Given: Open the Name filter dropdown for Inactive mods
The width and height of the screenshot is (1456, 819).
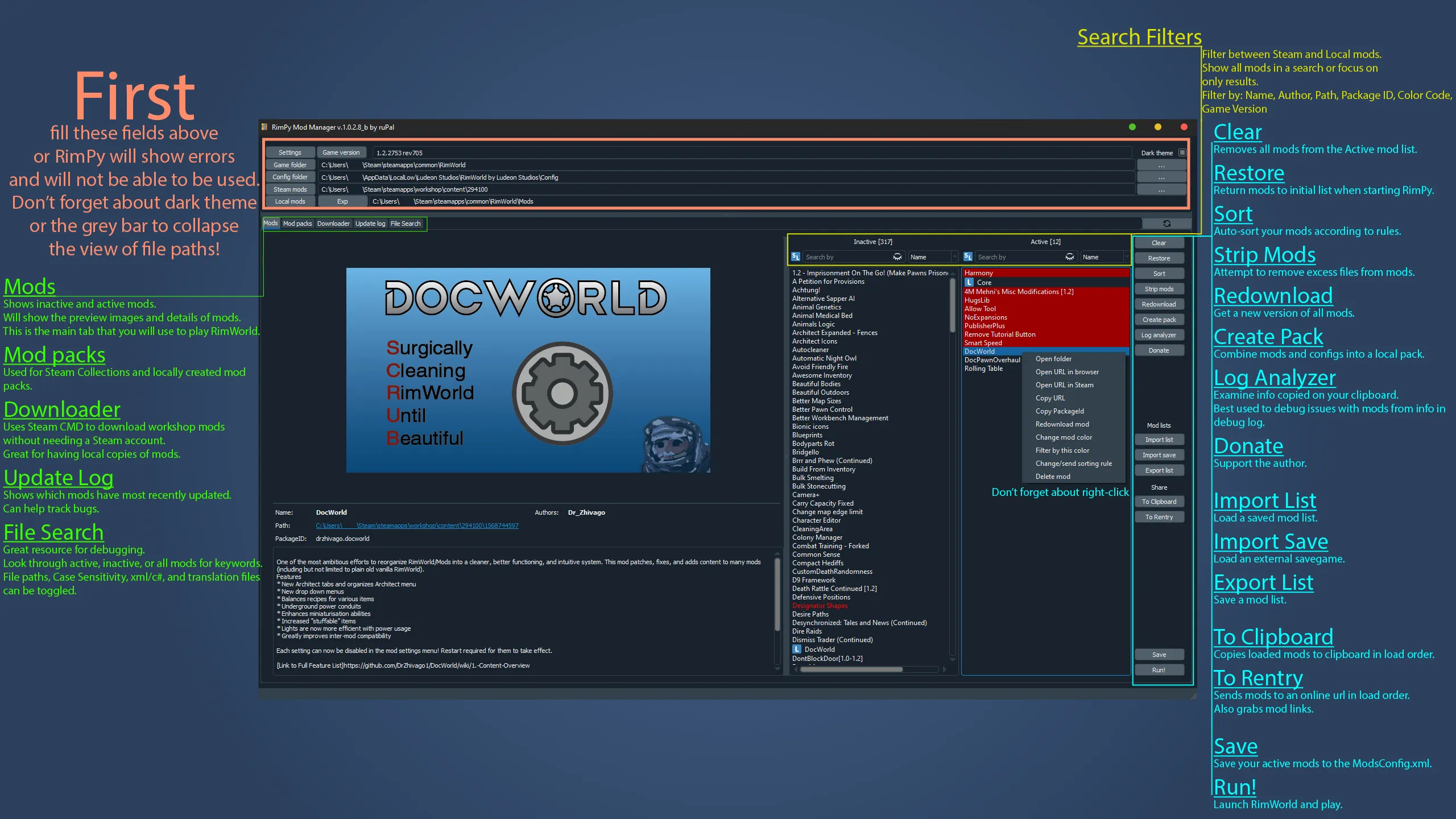Looking at the screenshot, I should tap(933, 257).
